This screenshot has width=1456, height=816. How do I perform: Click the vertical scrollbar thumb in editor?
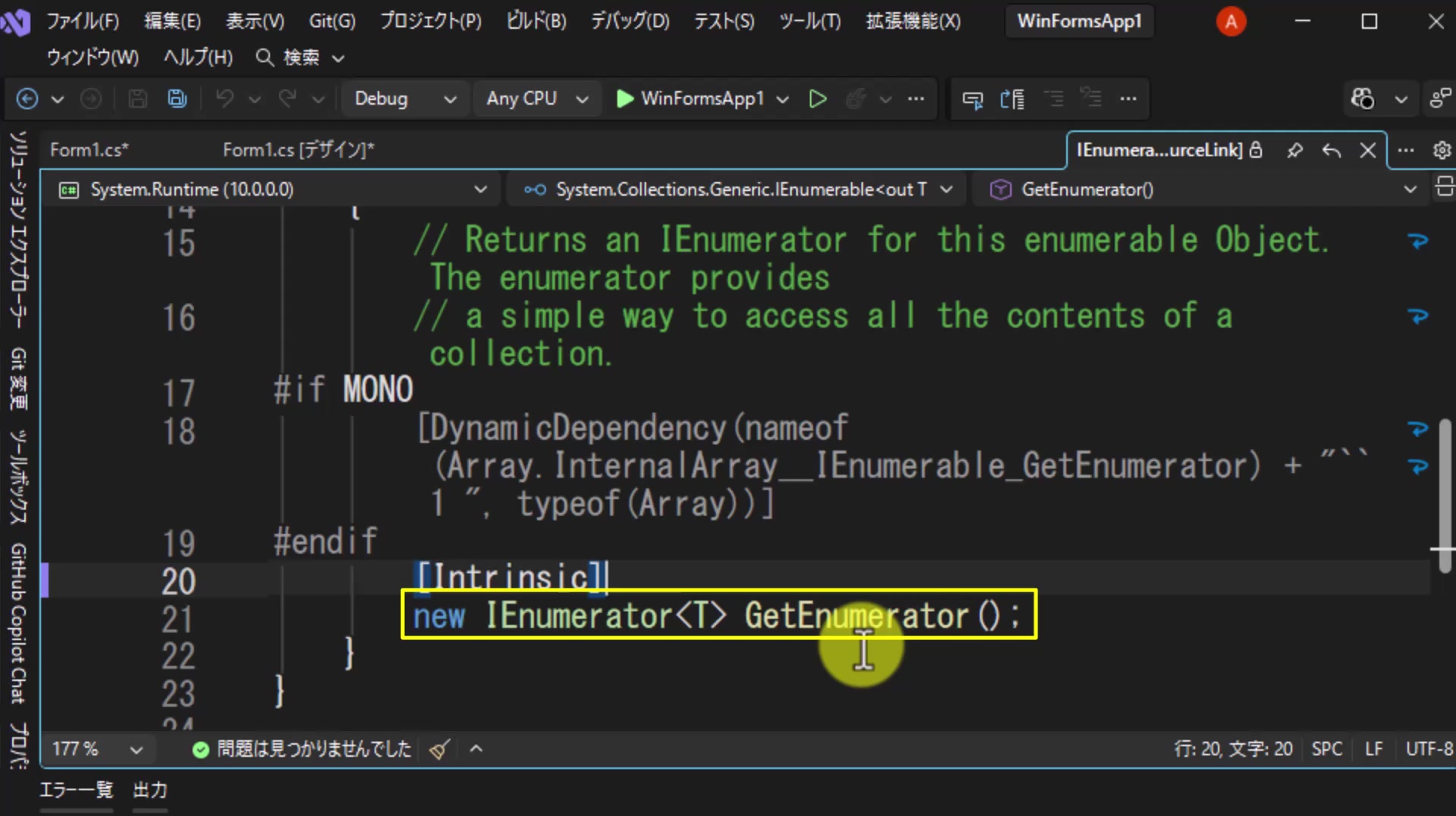click(1445, 496)
